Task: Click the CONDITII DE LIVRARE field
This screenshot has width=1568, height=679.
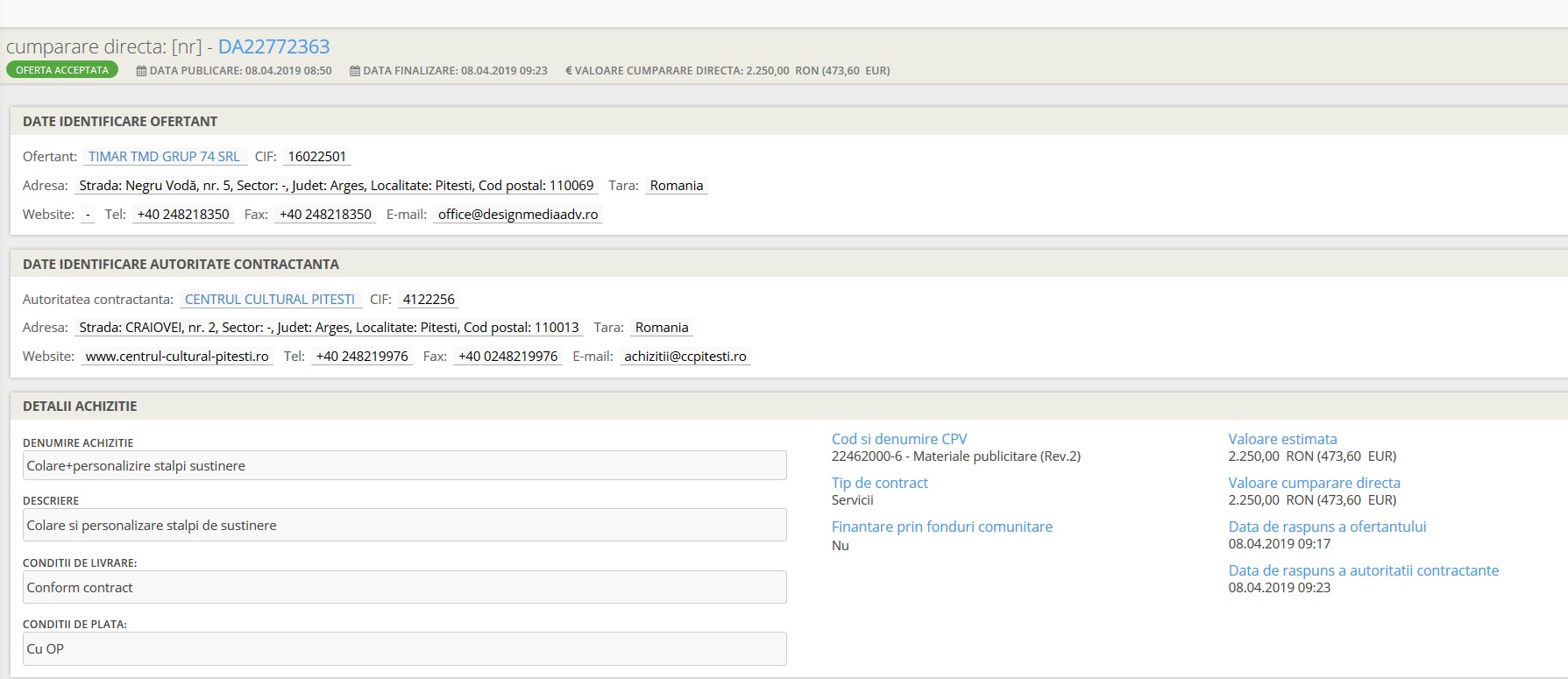Action: (405, 587)
